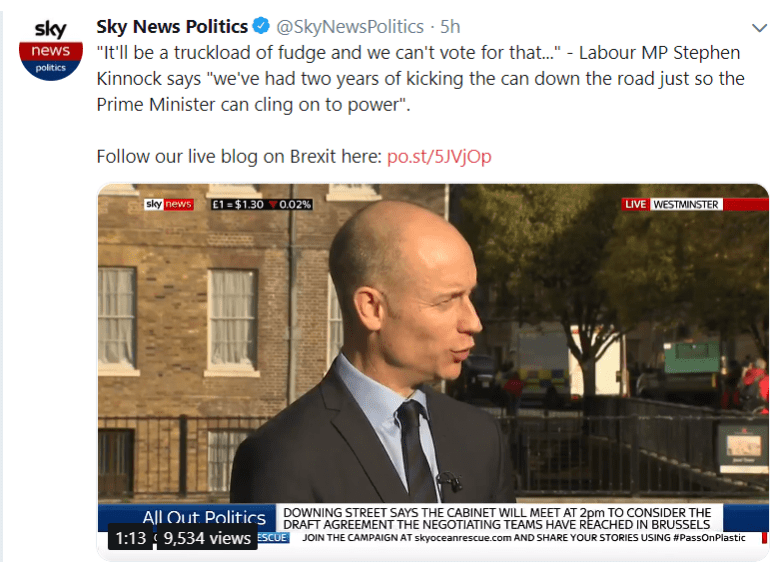Click the blue verified badge

[x=261, y=25]
